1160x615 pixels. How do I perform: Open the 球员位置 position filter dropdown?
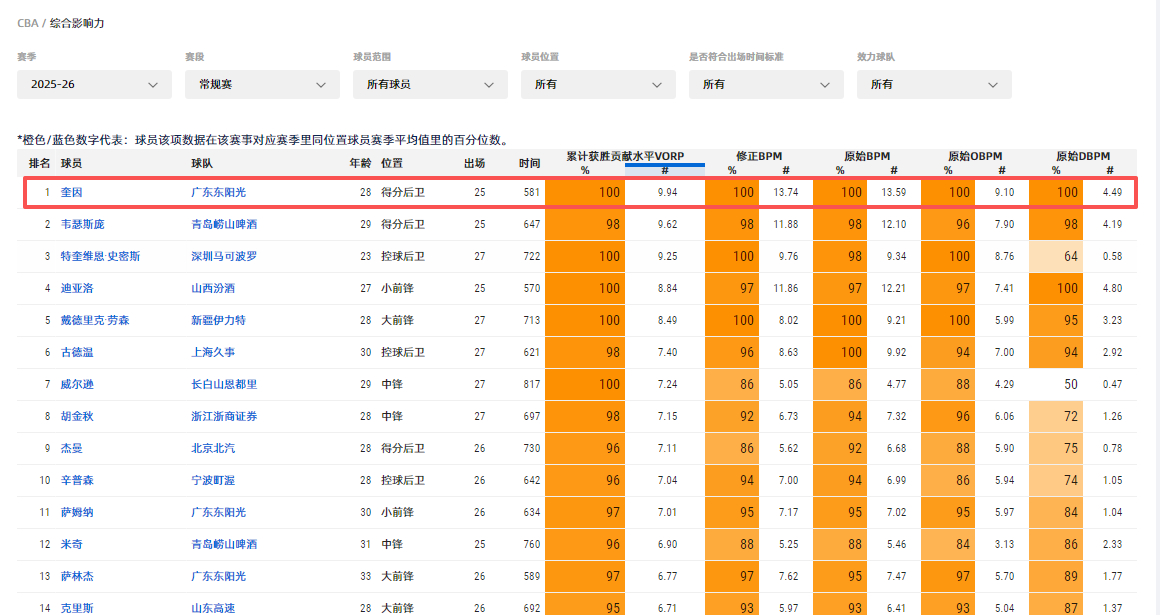[x=598, y=84]
